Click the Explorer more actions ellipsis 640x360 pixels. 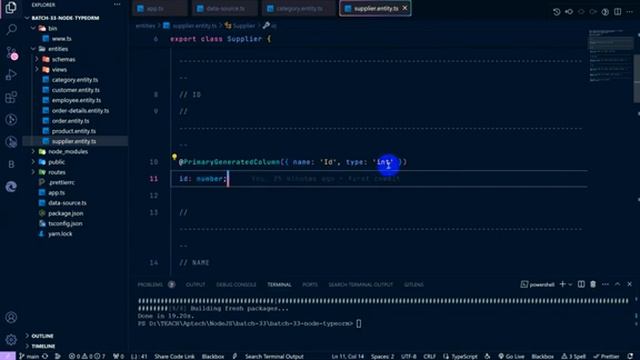tap(117, 4)
